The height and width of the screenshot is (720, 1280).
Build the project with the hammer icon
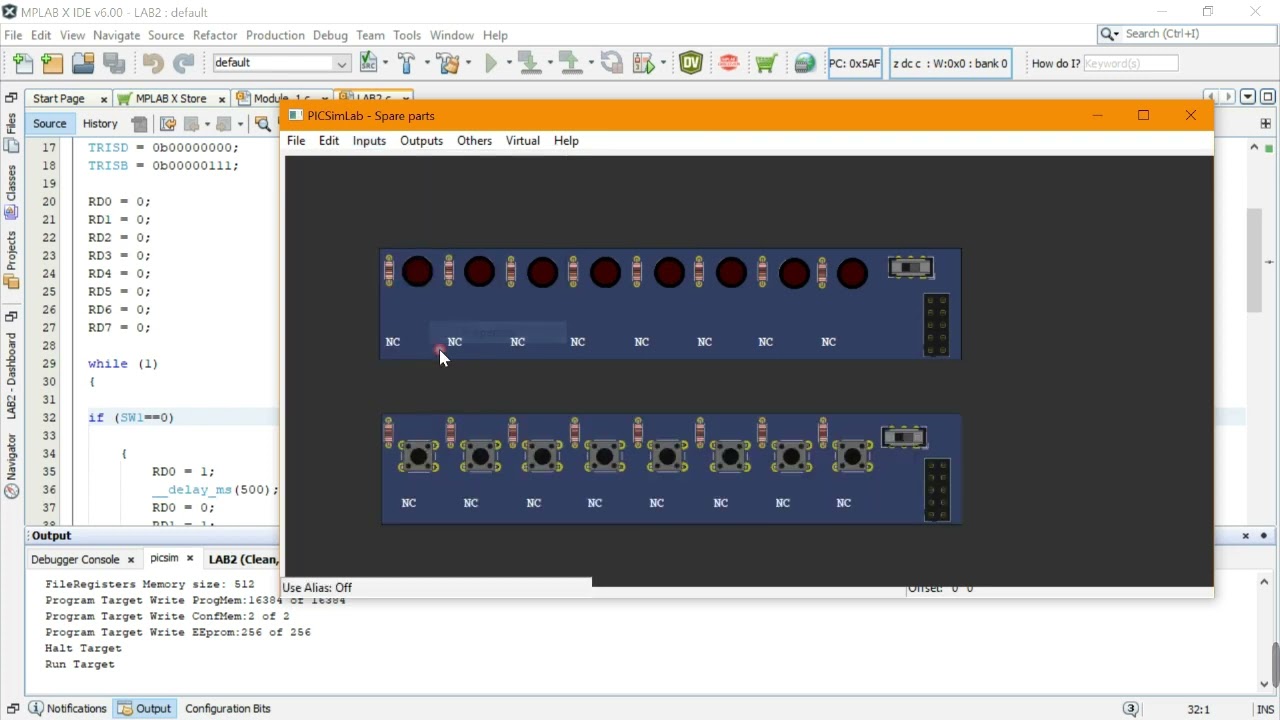click(x=406, y=63)
